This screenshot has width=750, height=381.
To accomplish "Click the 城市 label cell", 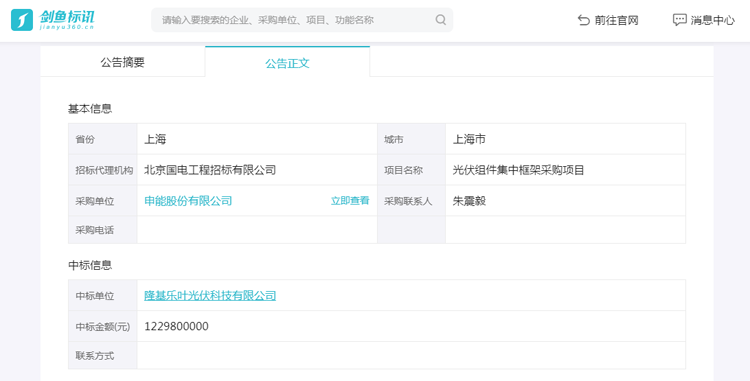I will tap(411, 139).
